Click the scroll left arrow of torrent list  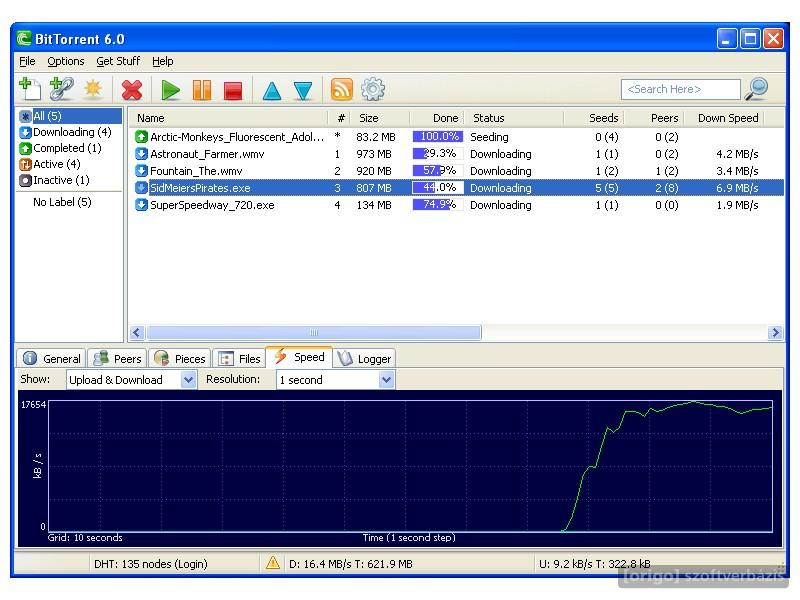click(136, 333)
